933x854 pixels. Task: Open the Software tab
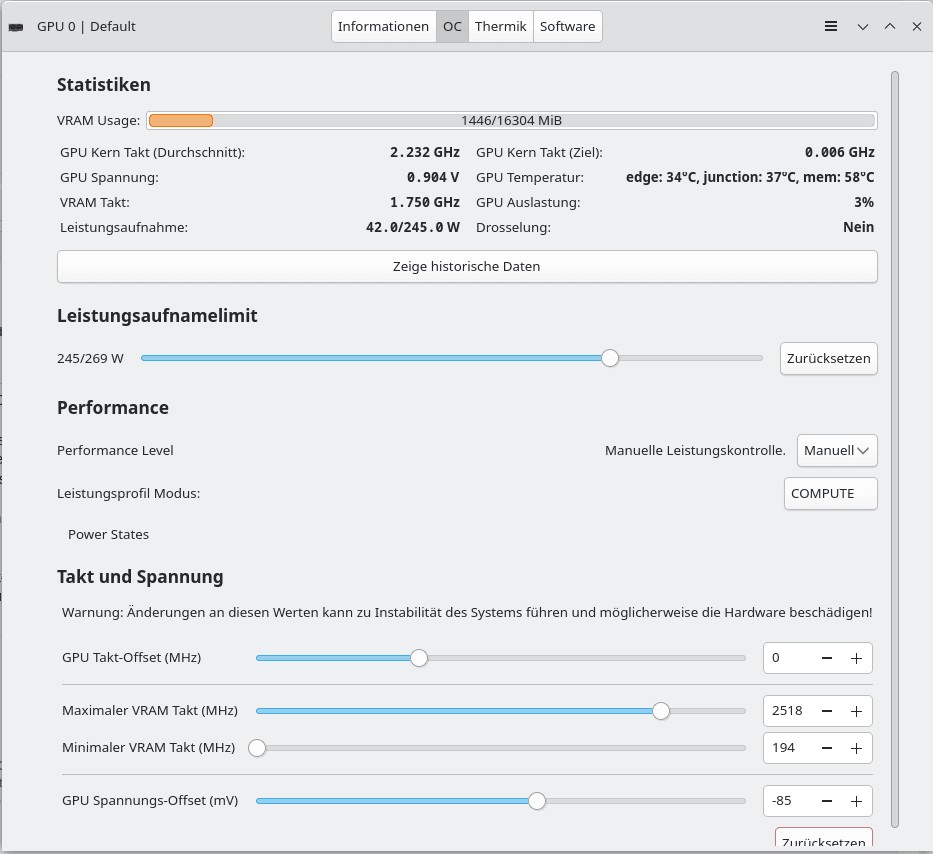567,27
